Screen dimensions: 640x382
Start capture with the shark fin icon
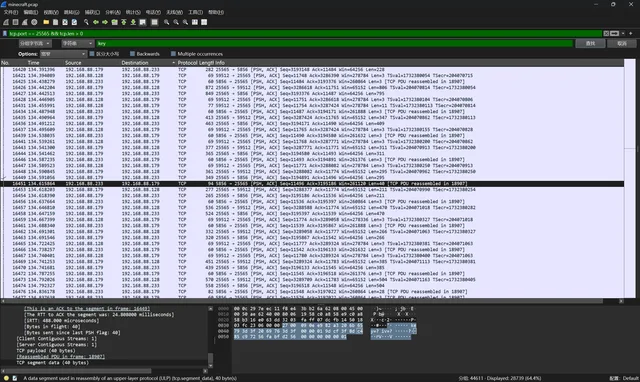pos(6,22)
